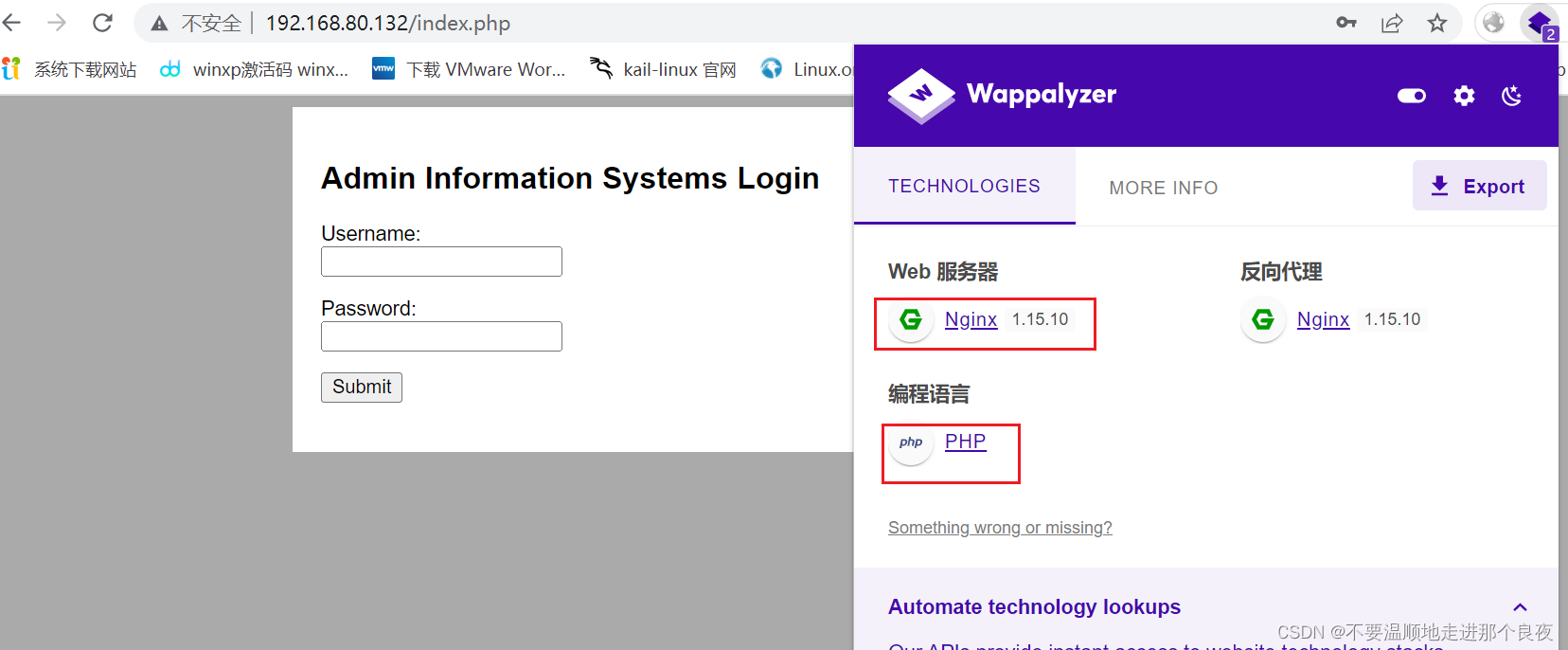
Task: Click the 'Web 服务器' category heading
Action: click(x=943, y=272)
